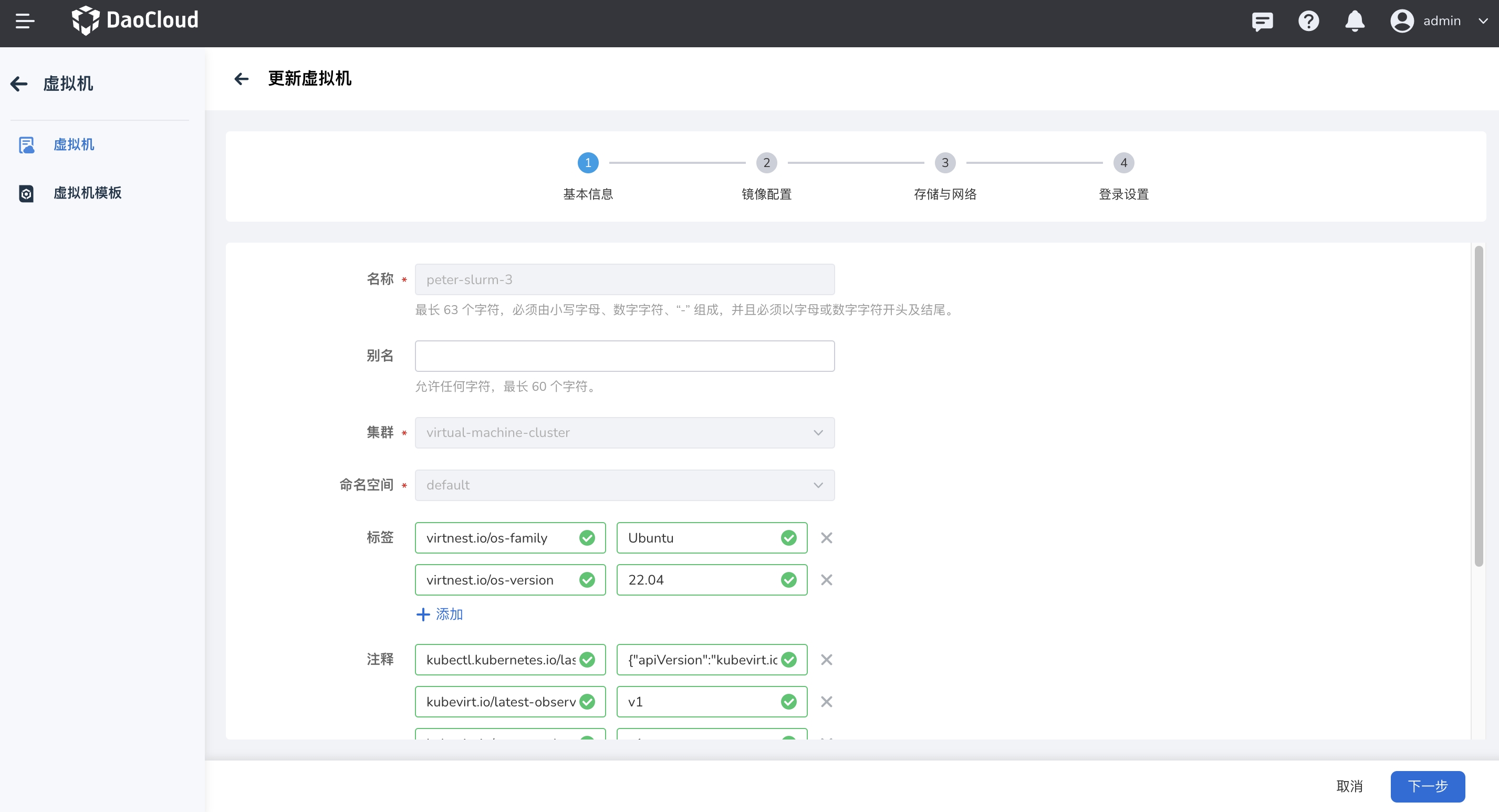Image resolution: width=1499 pixels, height=812 pixels.
Task: Go back using arrow beside 更新虚拟机
Action: (242, 79)
